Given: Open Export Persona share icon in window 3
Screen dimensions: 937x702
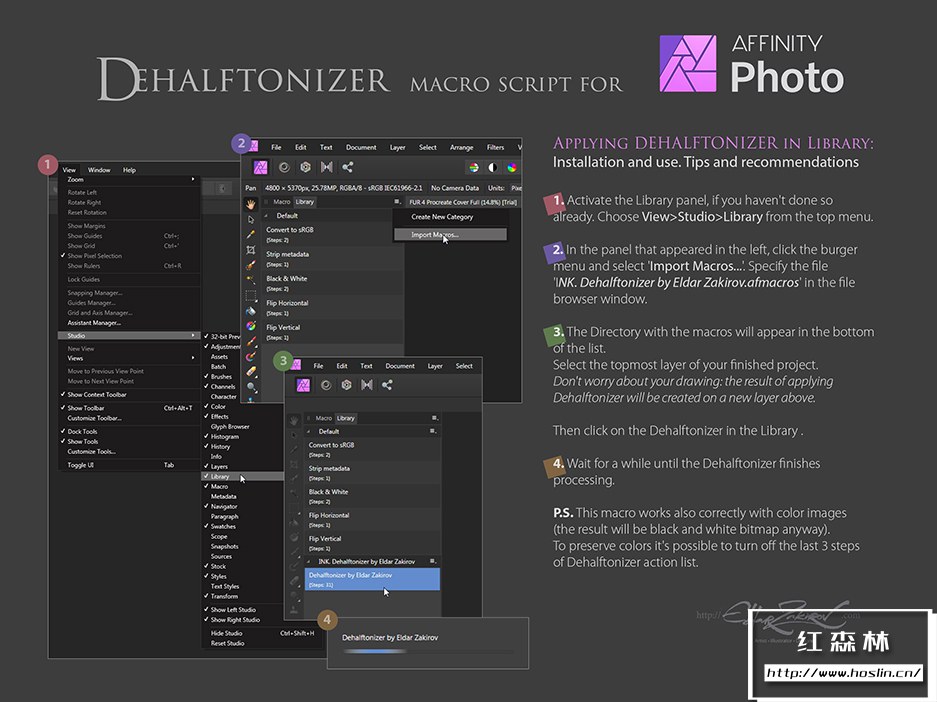Looking at the screenshot, I should click(x=387, y=385).
